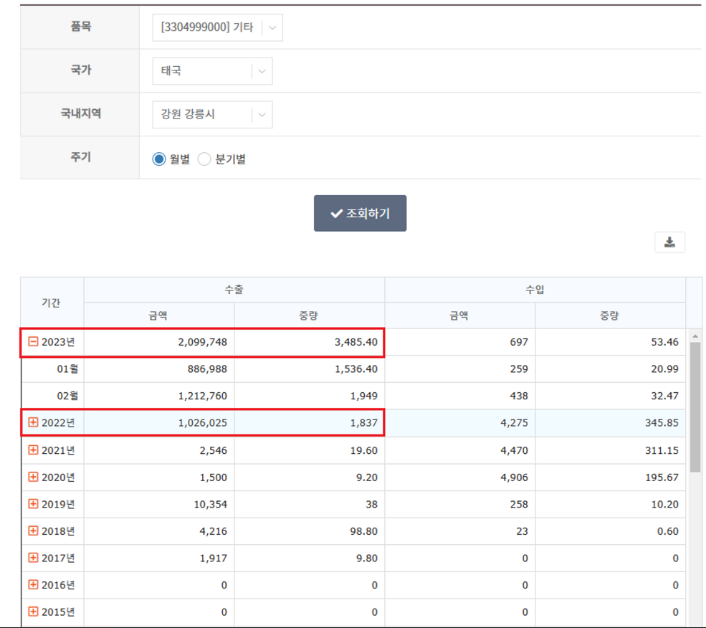Image resolution: width=706 pixels, height=628 pixels.
Task: Click the 수입 column group header
Action: coord(534,289)
